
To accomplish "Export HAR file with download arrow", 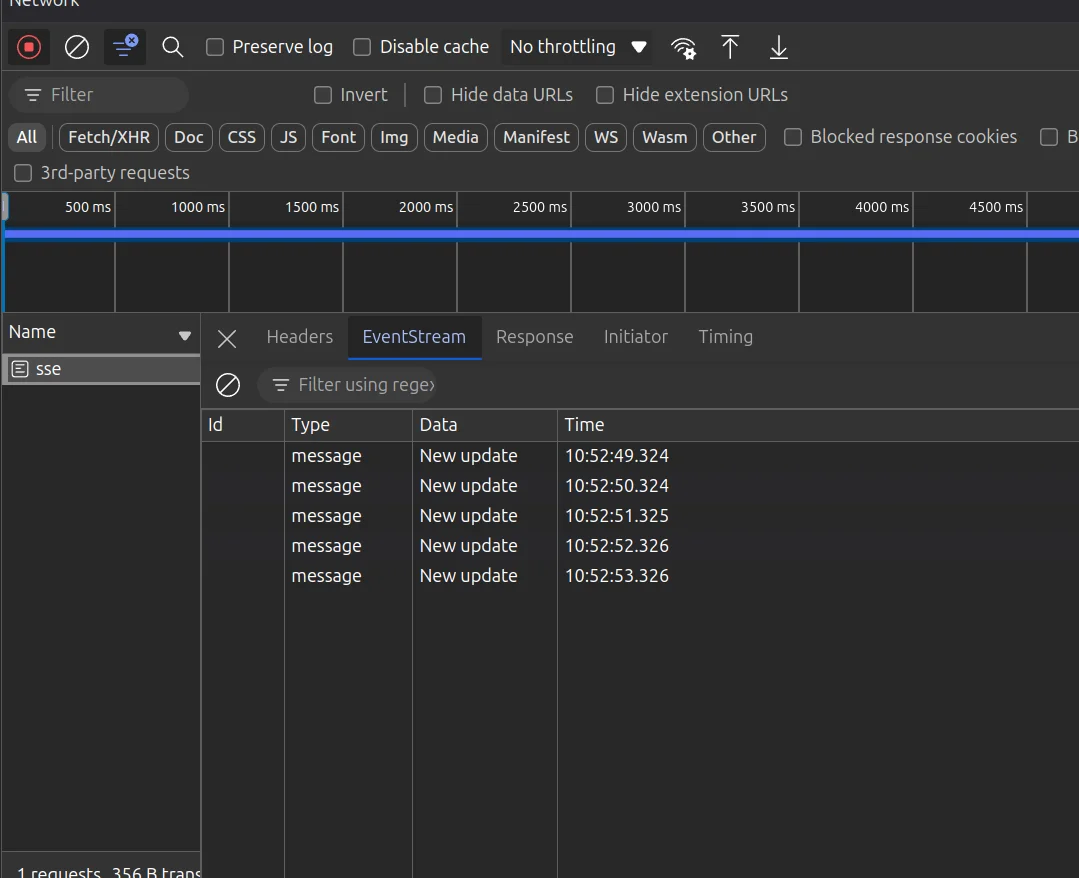I will tap(779, 47).
